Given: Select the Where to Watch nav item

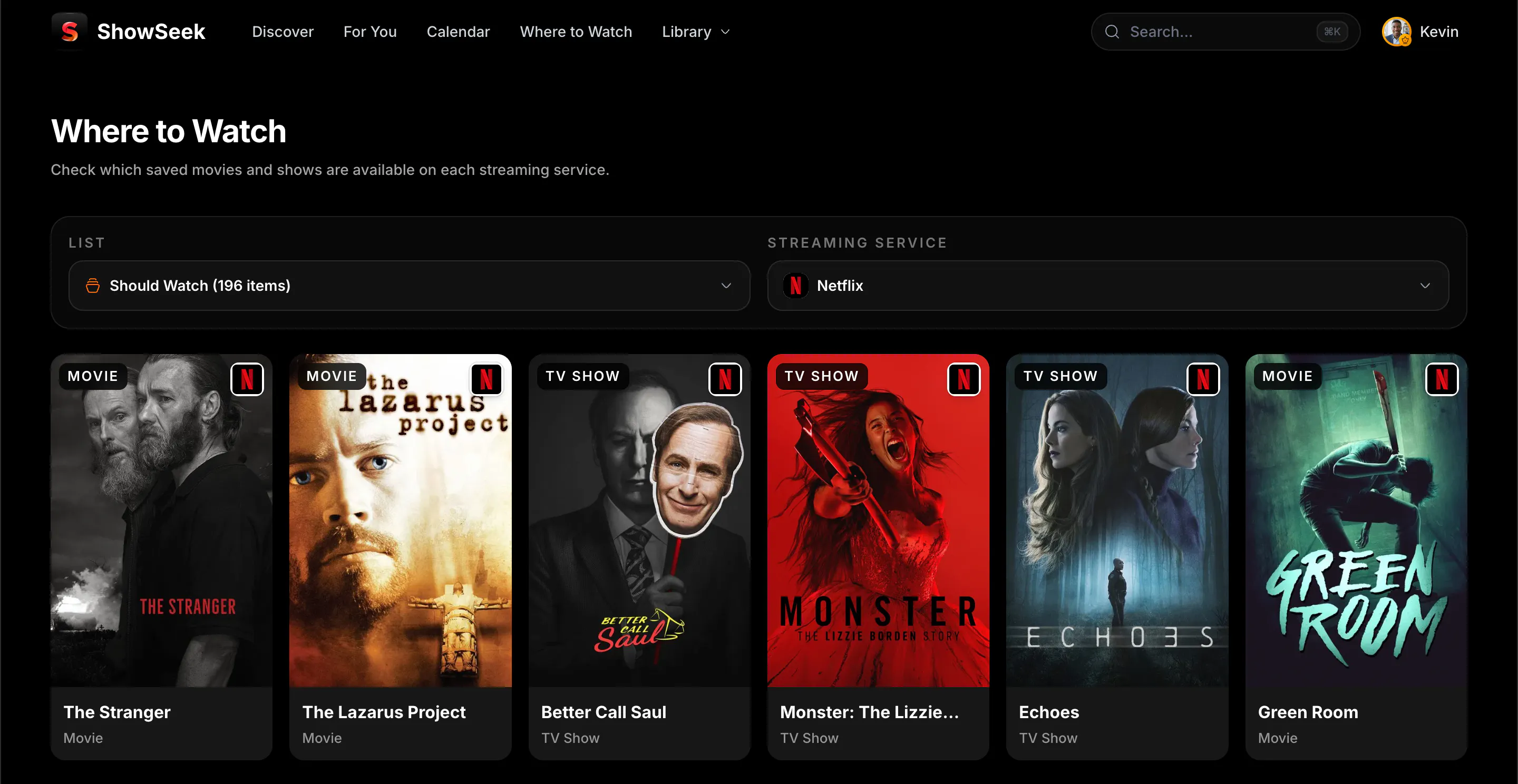Looking at the screenshot, I should (576, 32).
